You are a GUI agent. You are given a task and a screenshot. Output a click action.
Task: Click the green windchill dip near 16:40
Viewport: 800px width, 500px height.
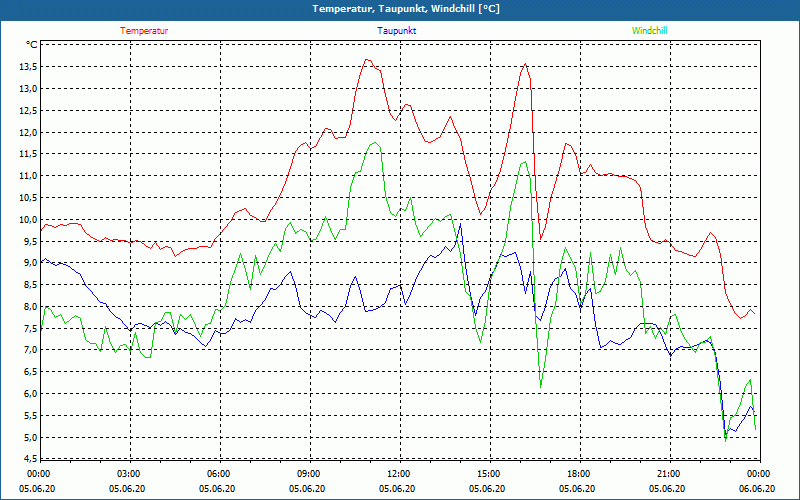point(541,387)
